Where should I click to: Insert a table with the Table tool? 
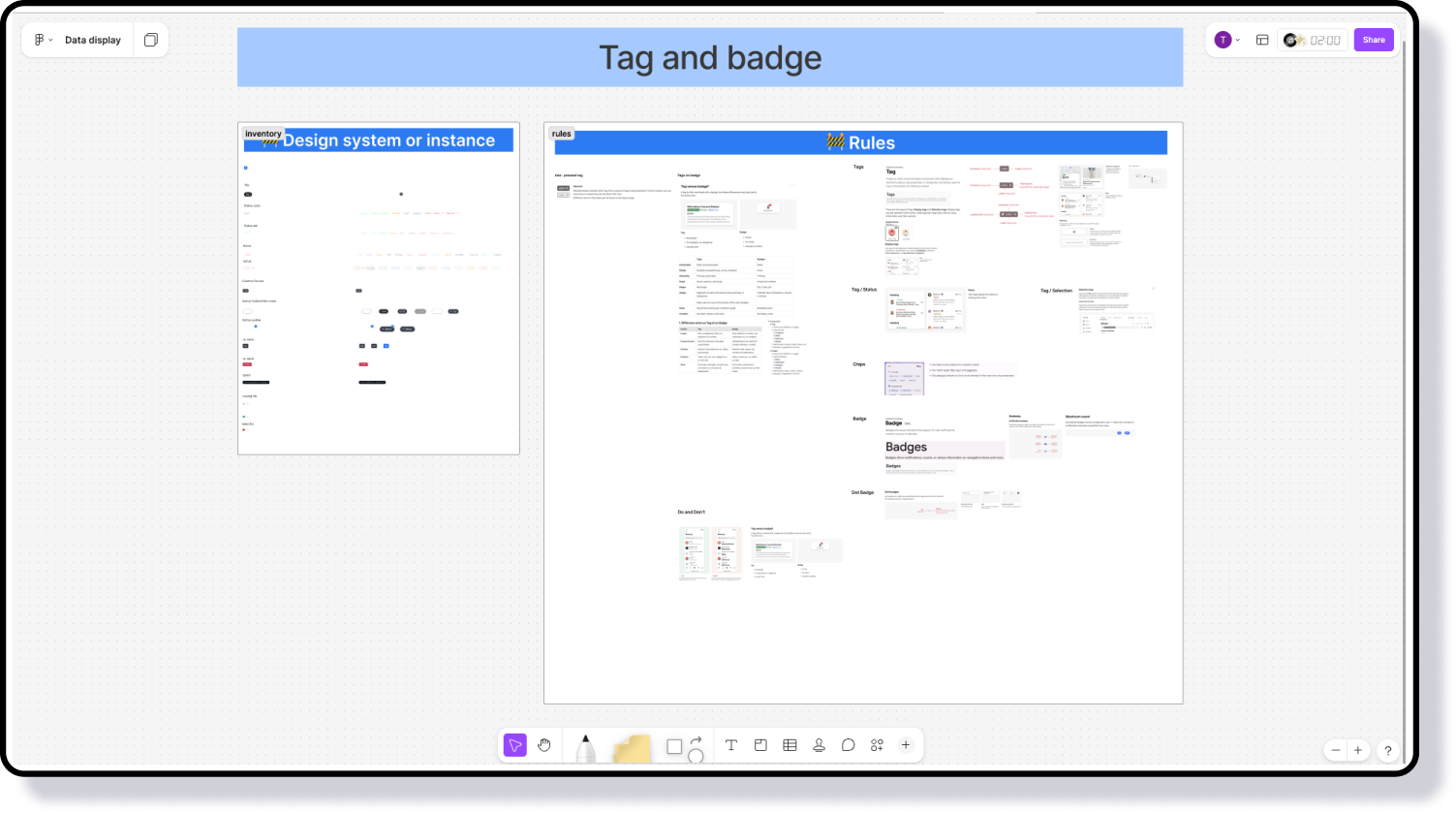point(790,745)
